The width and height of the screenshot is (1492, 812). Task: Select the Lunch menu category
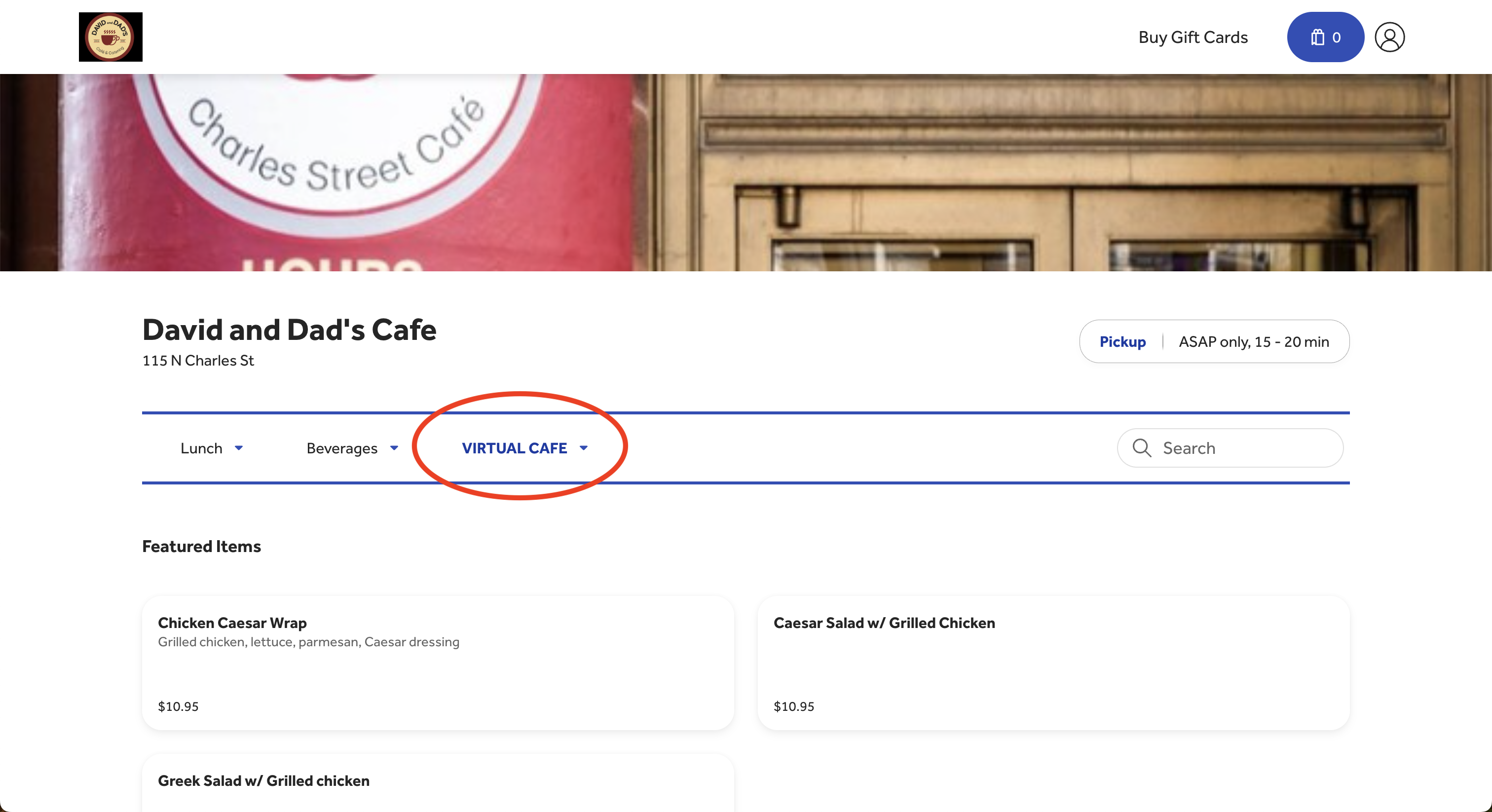pos(201,448)
